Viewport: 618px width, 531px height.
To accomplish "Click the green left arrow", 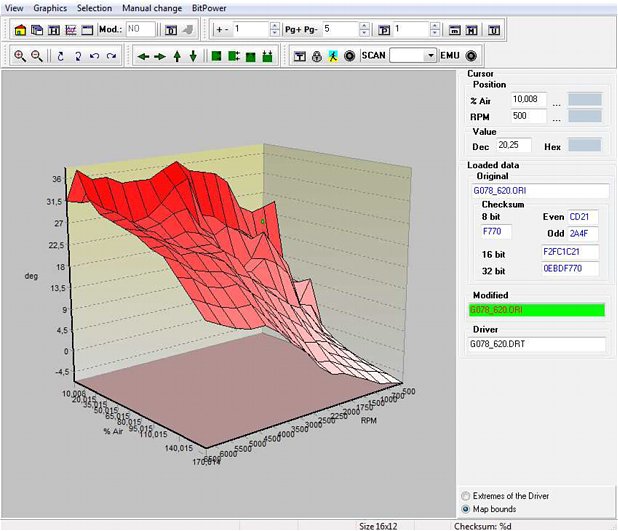I will coord(143,56).
